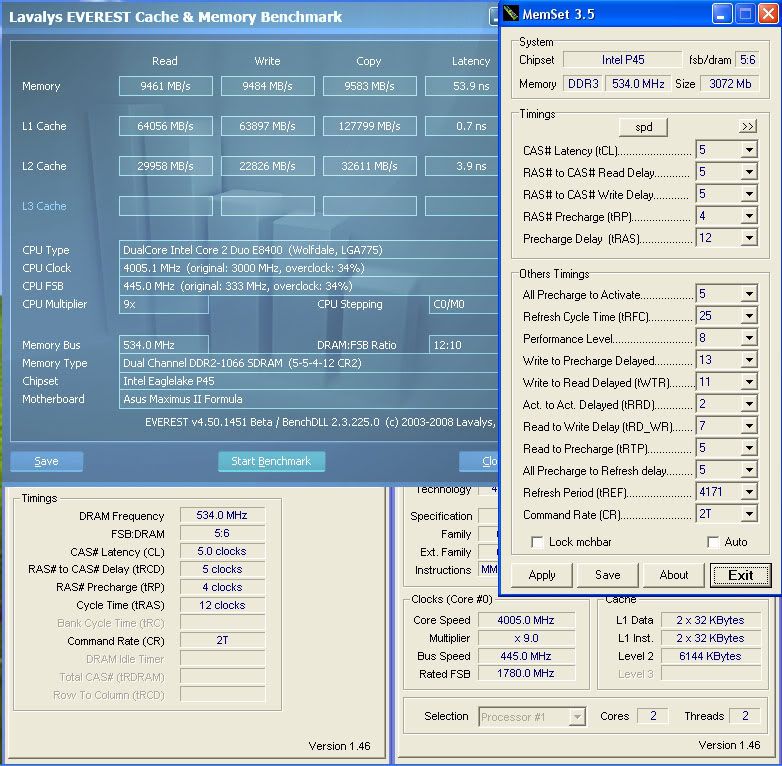Click the fsb/dram 5:6 field in MemSet

tap(748, 60)
